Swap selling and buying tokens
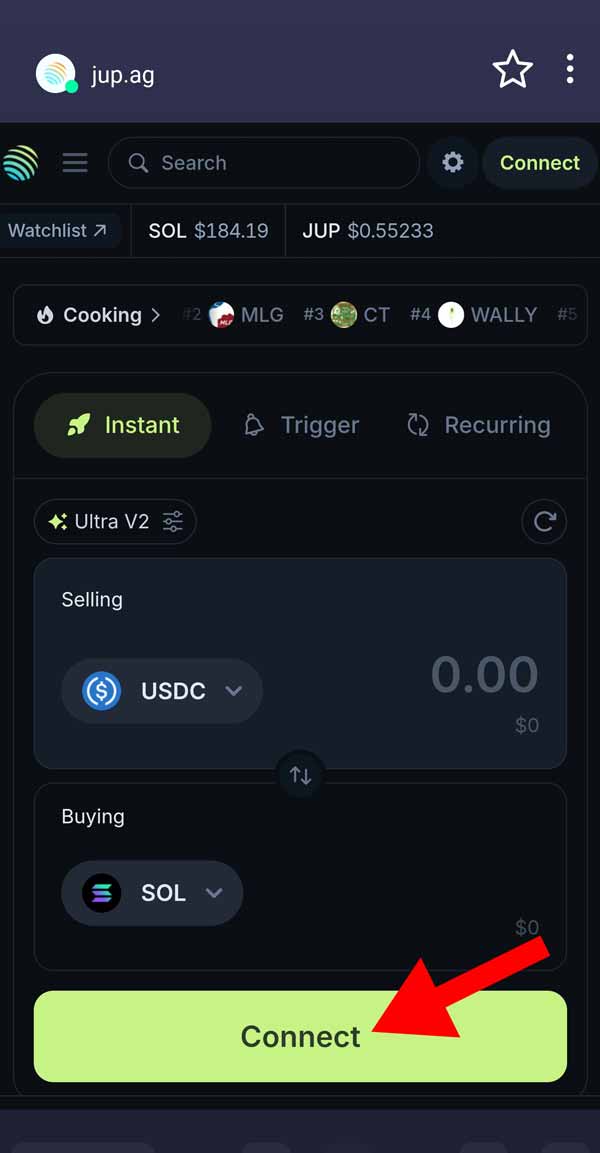Image resolution: width=600 pixels, height=1153 pixels. 300,775
